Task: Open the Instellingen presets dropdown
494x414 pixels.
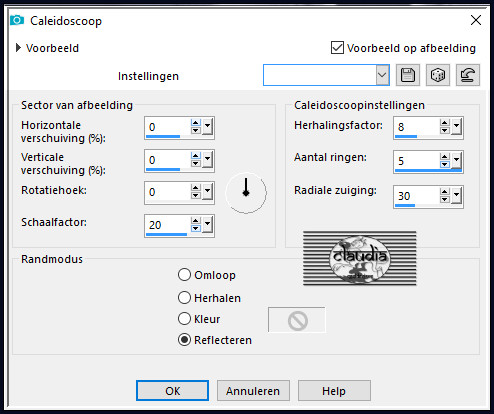Action: (382, 75)
